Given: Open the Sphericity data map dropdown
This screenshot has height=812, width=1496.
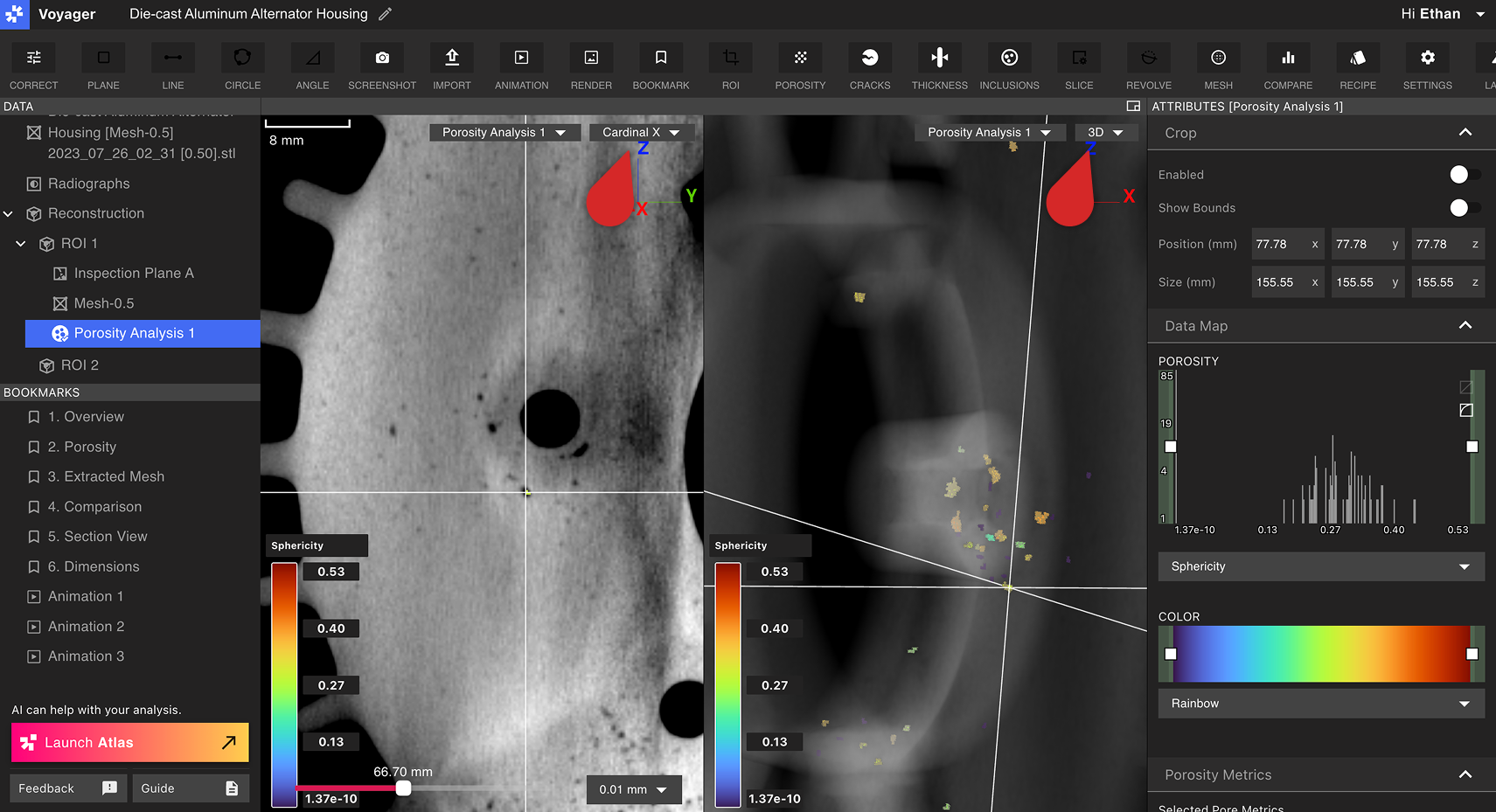Looking at the screenshot, I should coord(1319,566).
